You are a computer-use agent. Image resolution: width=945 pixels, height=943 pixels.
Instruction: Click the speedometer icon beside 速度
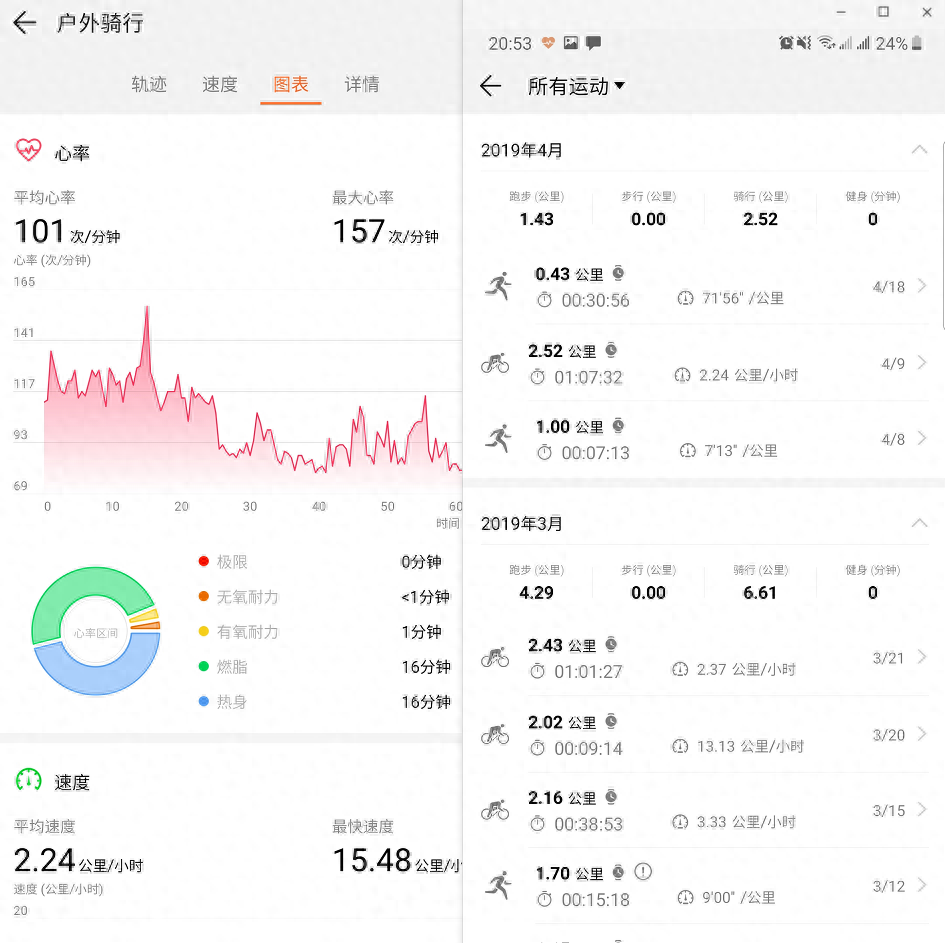(28, 780)
